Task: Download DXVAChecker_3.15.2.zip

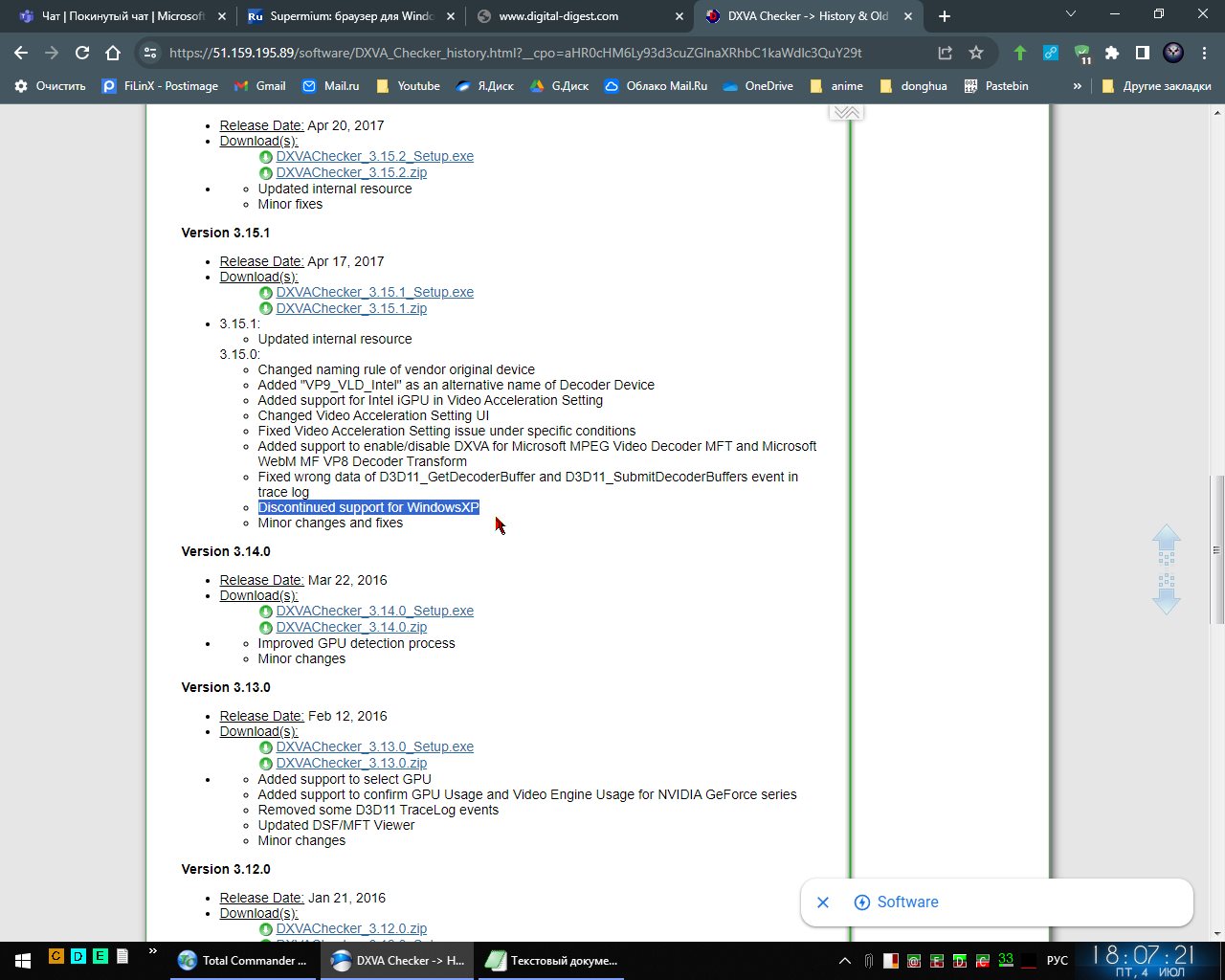Action: click(x=351, y=172)
